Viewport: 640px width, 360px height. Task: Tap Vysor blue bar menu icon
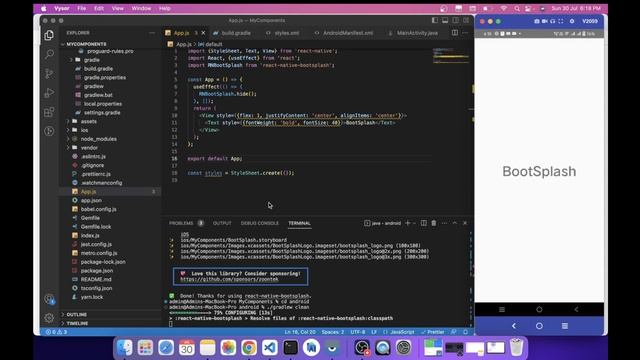pos(564,326)
